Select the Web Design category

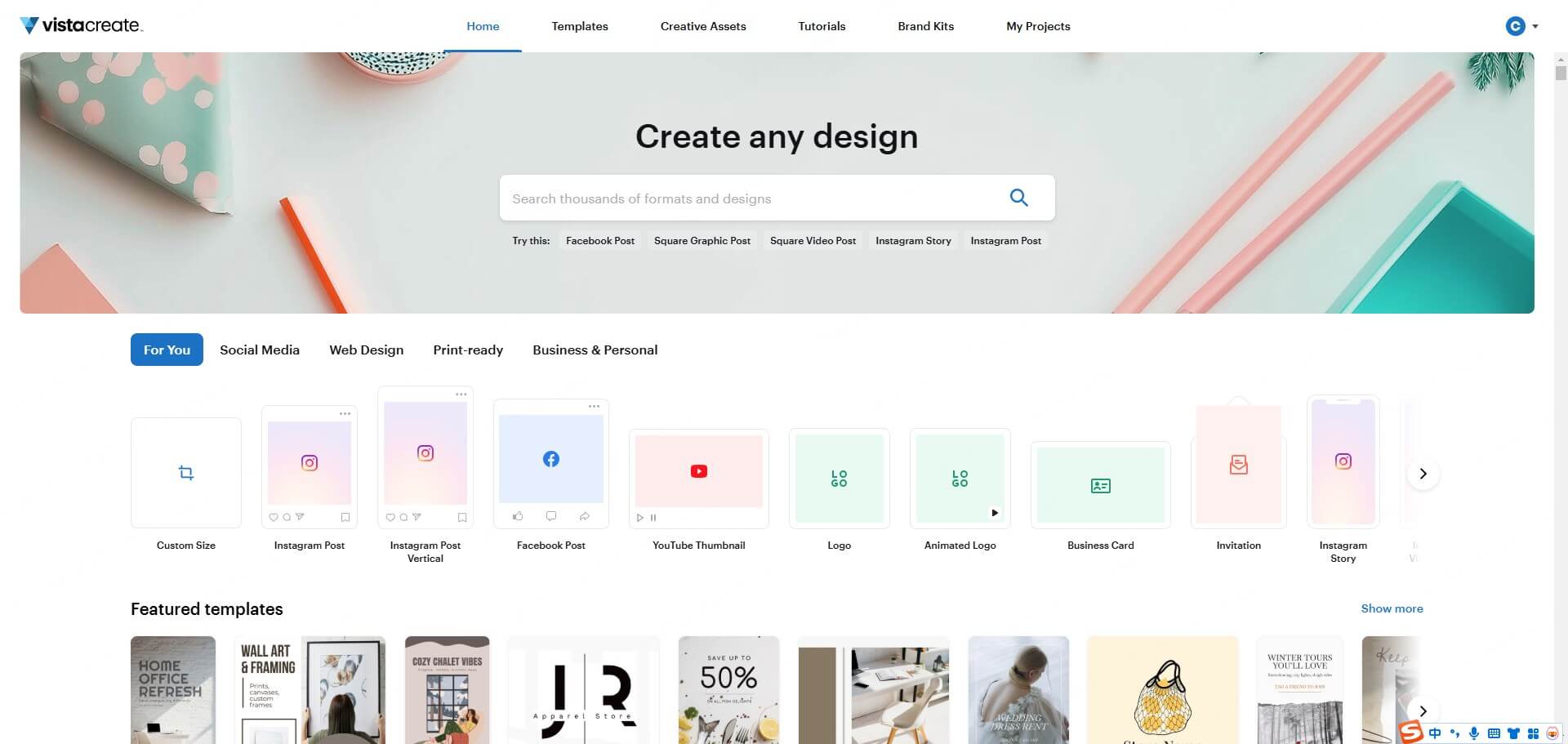(x=367, y=350)
